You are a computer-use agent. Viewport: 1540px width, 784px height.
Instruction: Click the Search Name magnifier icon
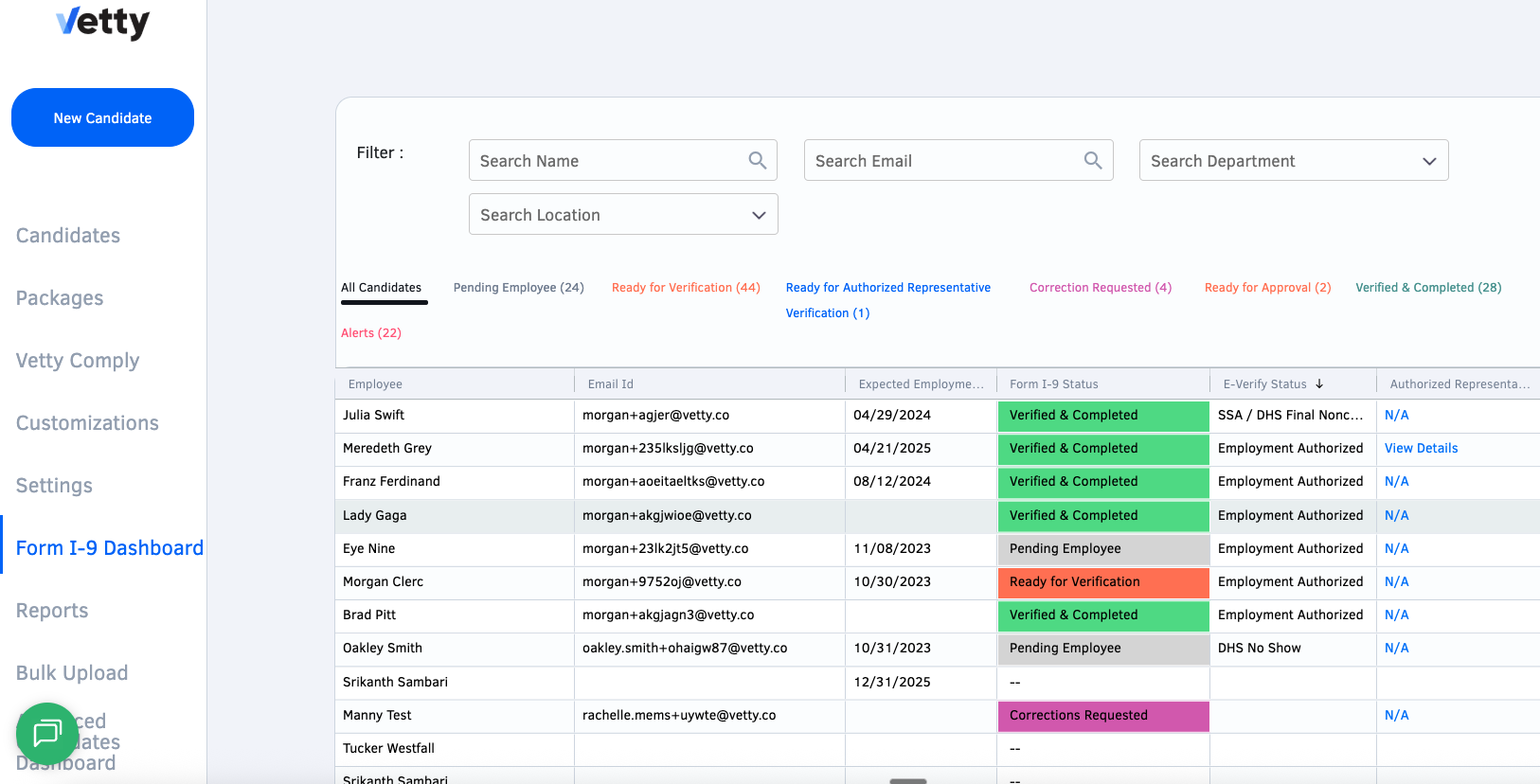[x=757, y=161]
